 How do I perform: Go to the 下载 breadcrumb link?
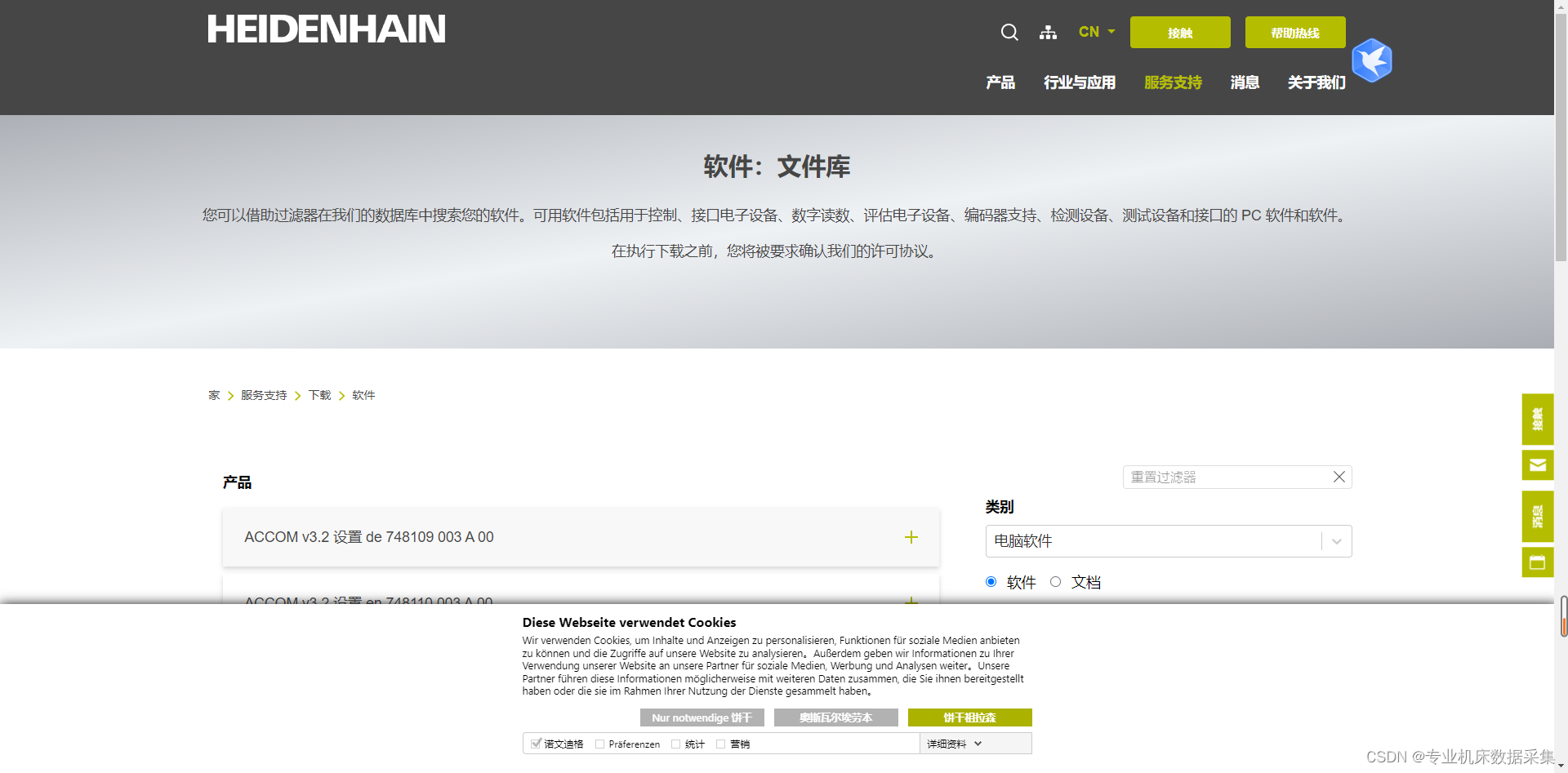pos(319,395)
